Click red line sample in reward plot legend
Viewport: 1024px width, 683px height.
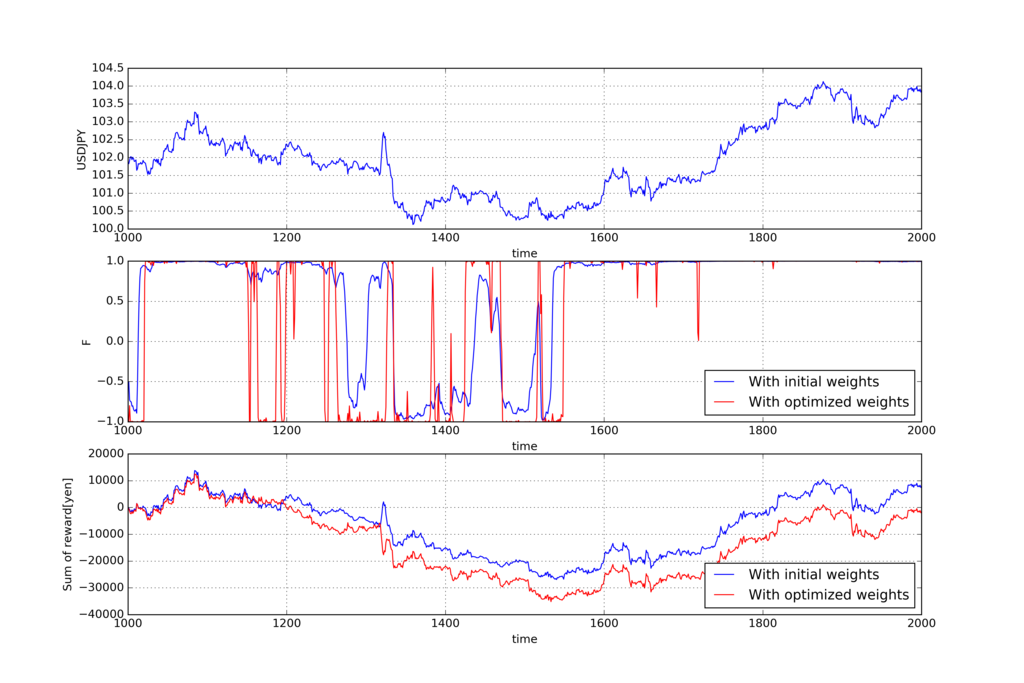point(724,594)
